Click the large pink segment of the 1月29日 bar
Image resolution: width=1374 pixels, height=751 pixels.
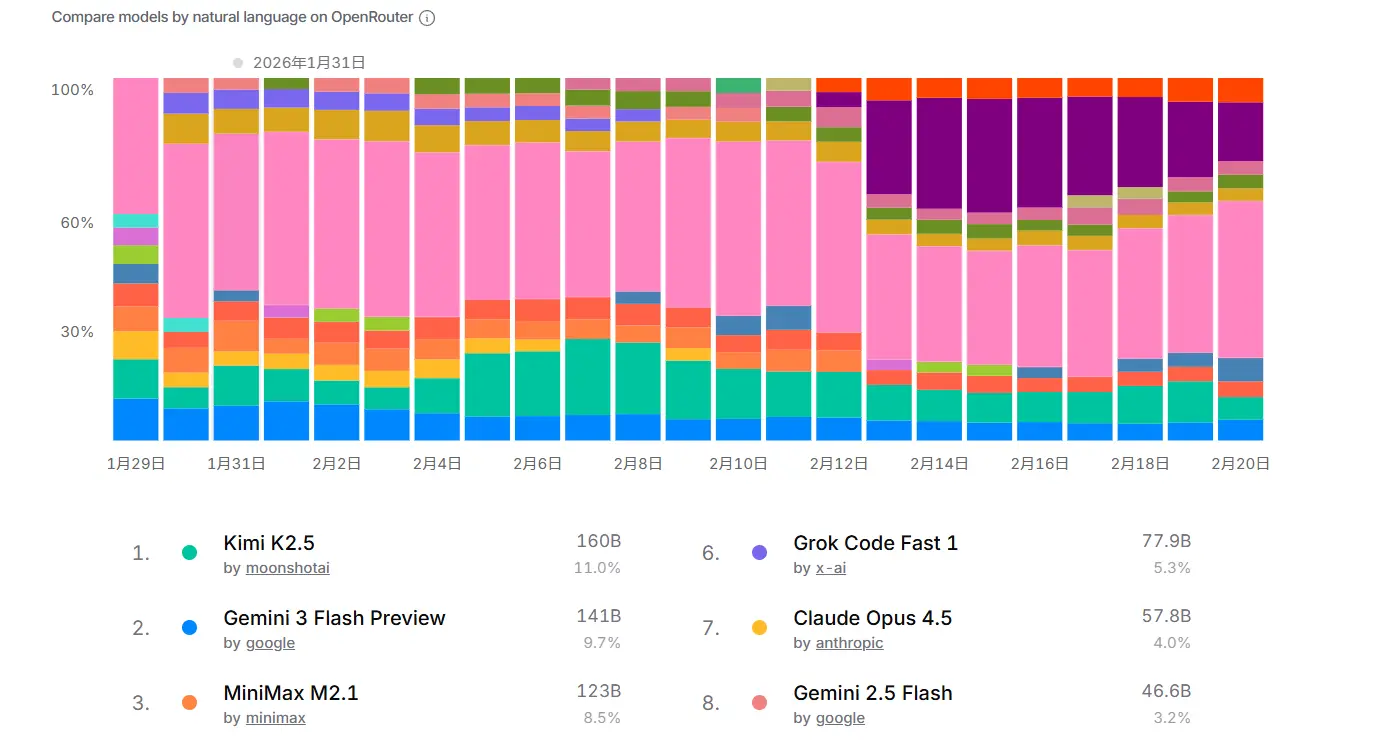(x=136, y=145)
